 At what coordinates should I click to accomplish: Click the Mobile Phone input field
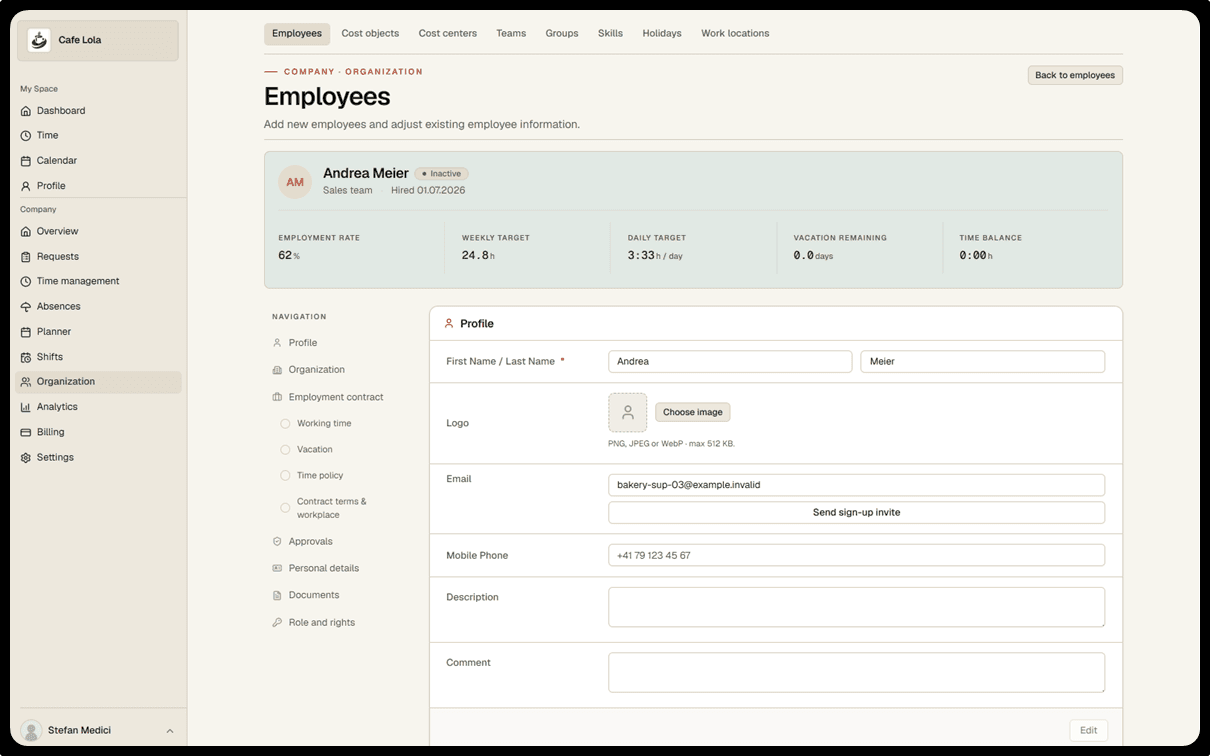tap(856, 555)
